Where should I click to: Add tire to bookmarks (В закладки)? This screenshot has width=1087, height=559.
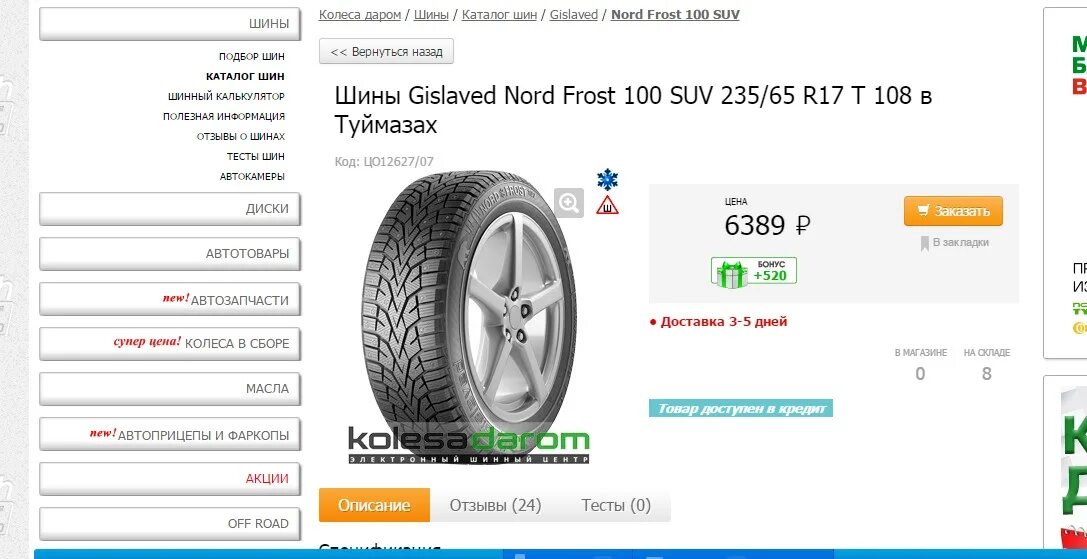(x=954, y=243)
